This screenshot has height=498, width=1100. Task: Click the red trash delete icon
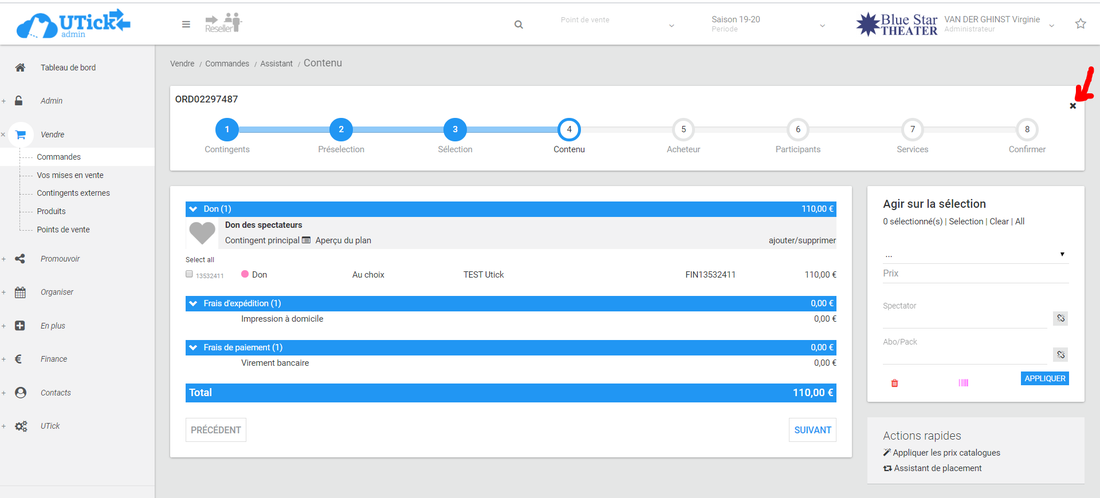coord(894,383)
